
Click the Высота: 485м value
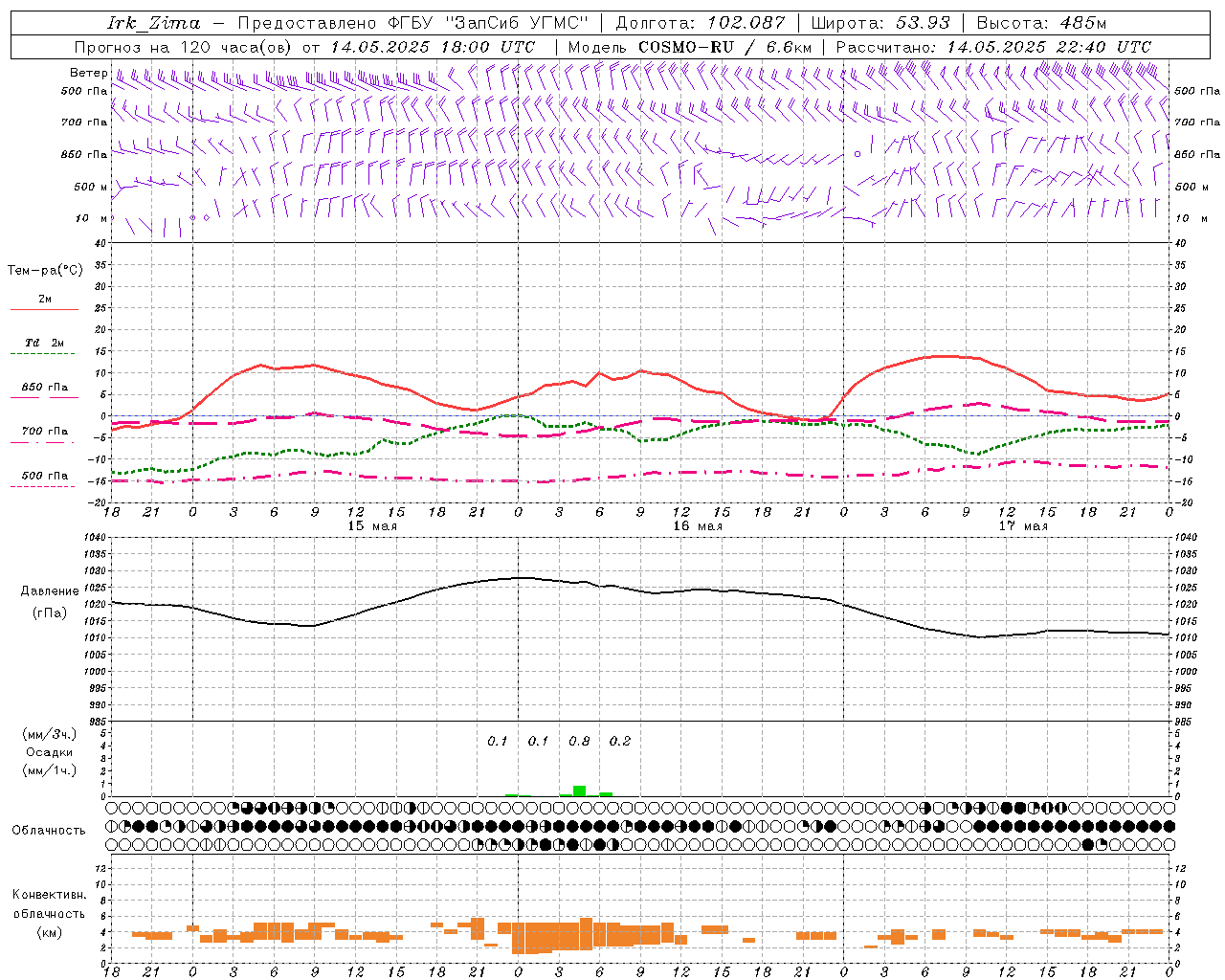click(x=1041, y=23)
